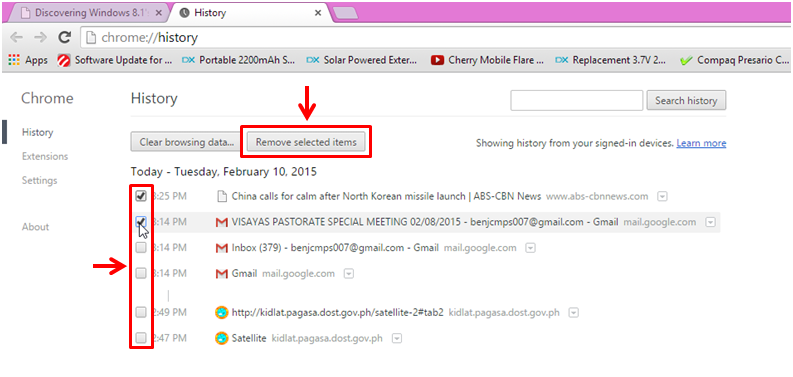Click the Search history button

tap(686, 100)
